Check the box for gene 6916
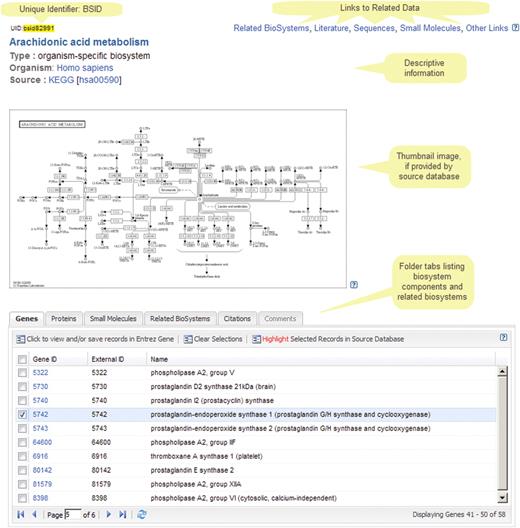The image size is (520, 528). click(x=22, y=456)
